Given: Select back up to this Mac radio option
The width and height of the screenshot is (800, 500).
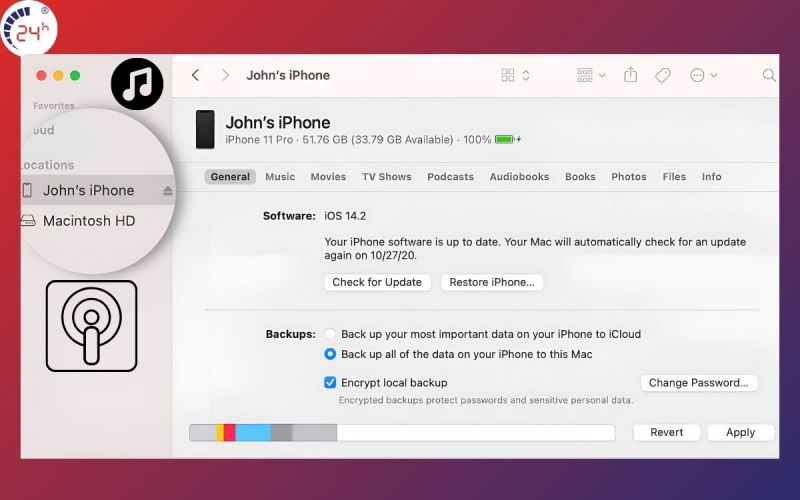Looking at the screenshot, I should [x=330, y=354].
